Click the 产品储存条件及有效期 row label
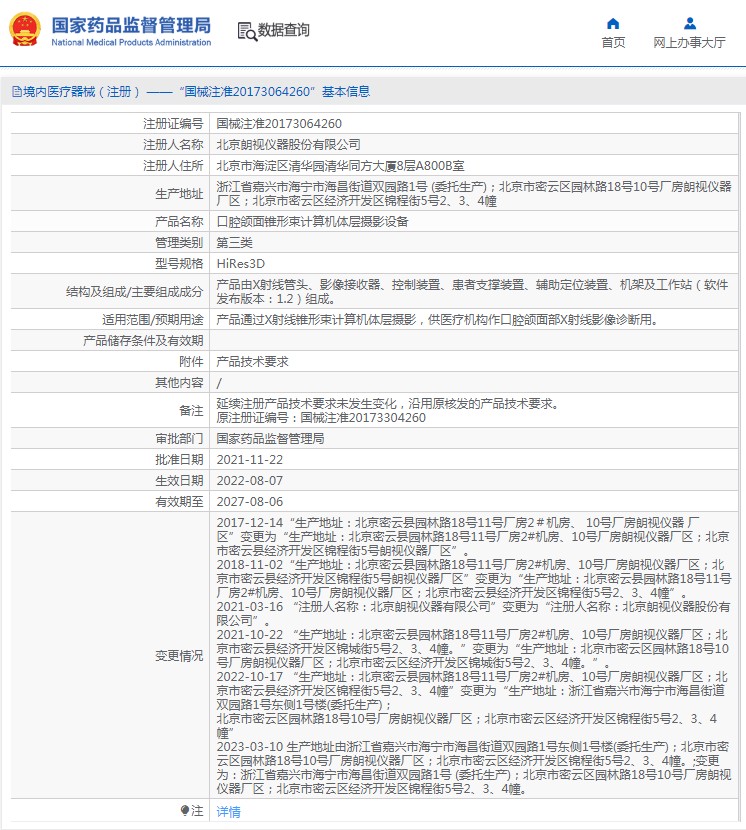Screen dimensions: 746x830 (x=143, y=340)
